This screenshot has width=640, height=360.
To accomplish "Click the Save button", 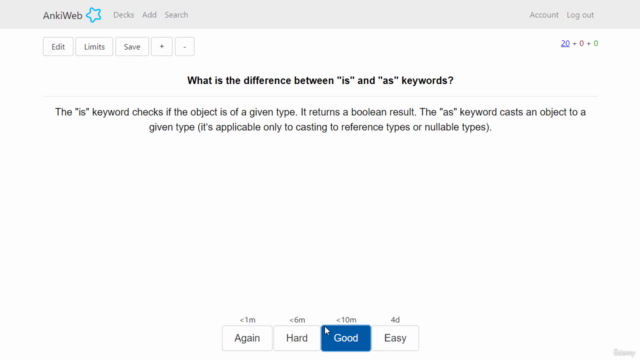I will pyautogui.click(x=132, y=47).
